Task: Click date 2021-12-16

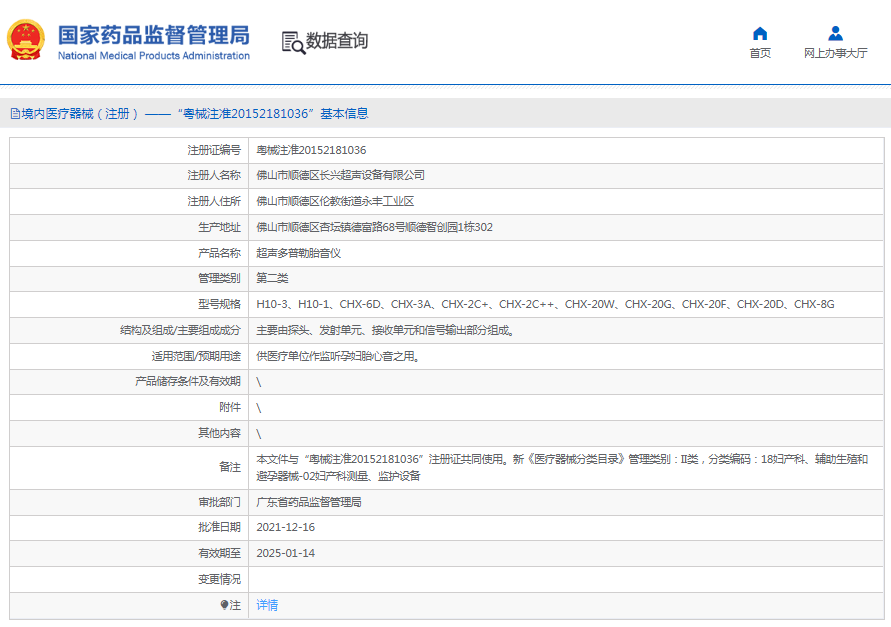Action: point(286,528)
